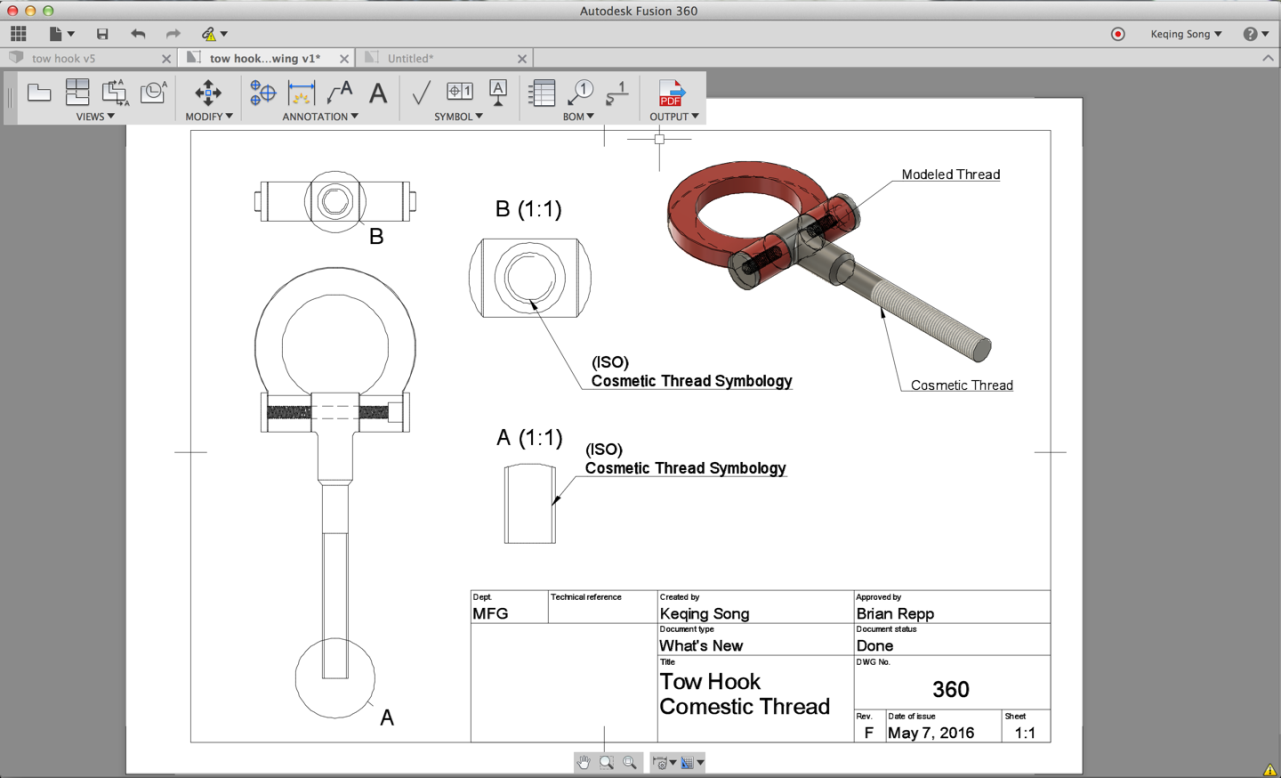Screen dimensions: 1281x778
Task: Select the Detail View tool
Action: click(153, 93)
